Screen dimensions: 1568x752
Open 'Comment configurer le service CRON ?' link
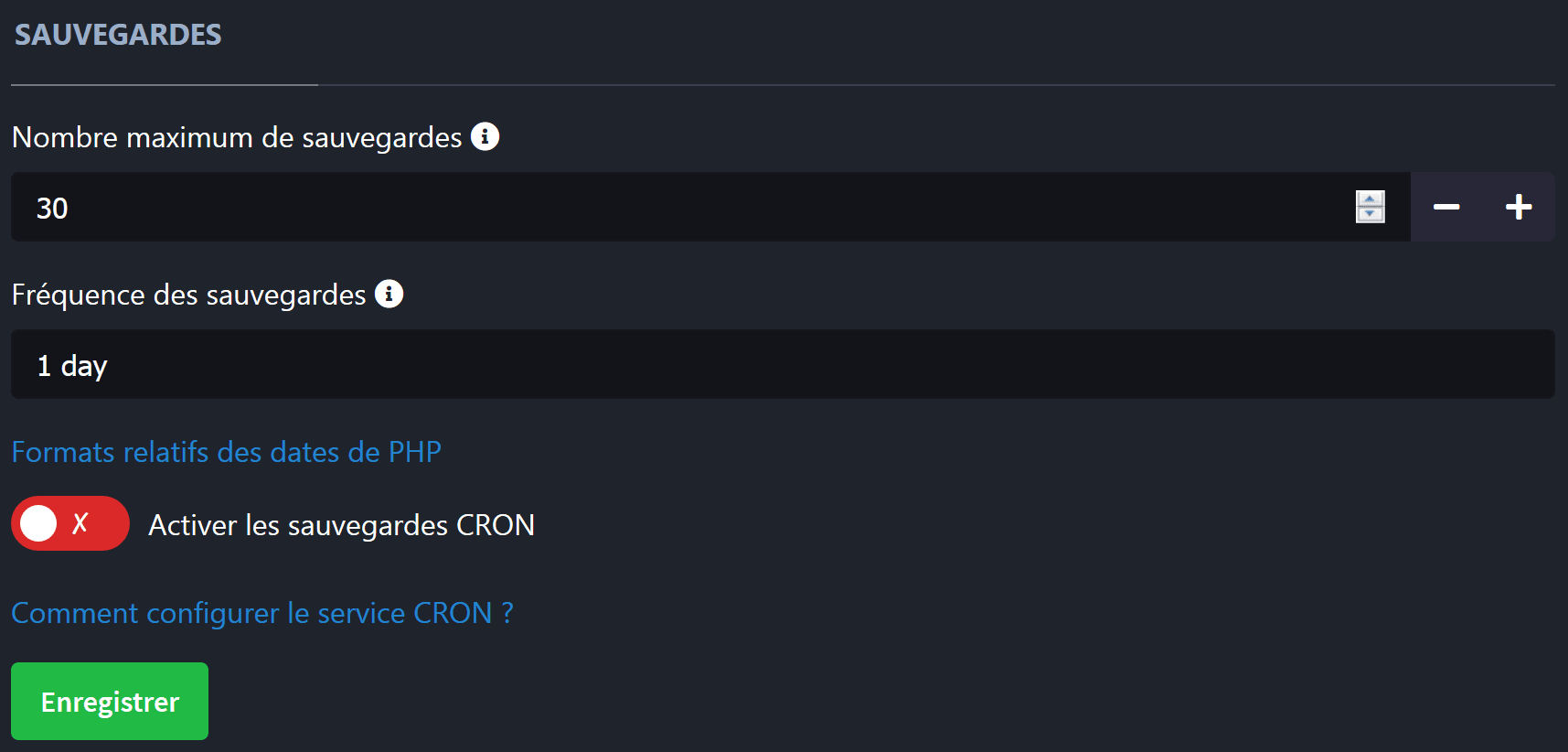click(x=261, y=612)
